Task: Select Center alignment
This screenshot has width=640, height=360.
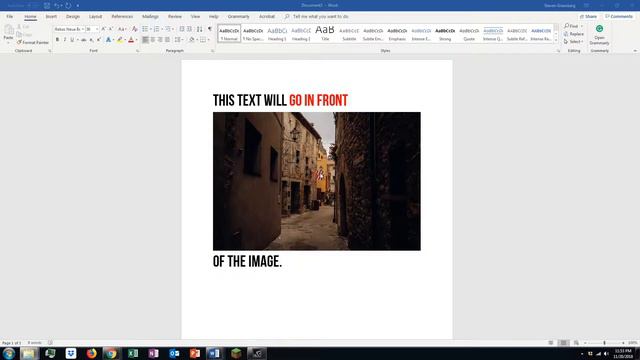Action: click(153, 40)
